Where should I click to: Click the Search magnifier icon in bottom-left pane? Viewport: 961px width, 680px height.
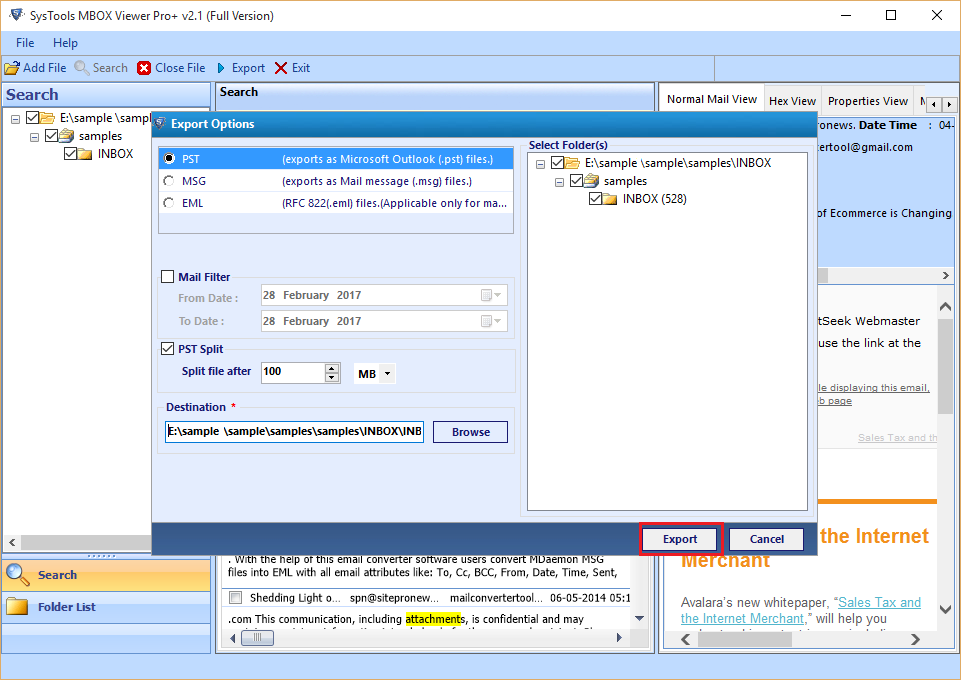(x=17, y=574)
